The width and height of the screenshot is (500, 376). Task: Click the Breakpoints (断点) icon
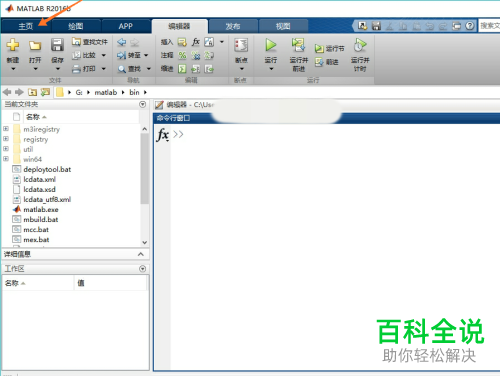point(241,45)
